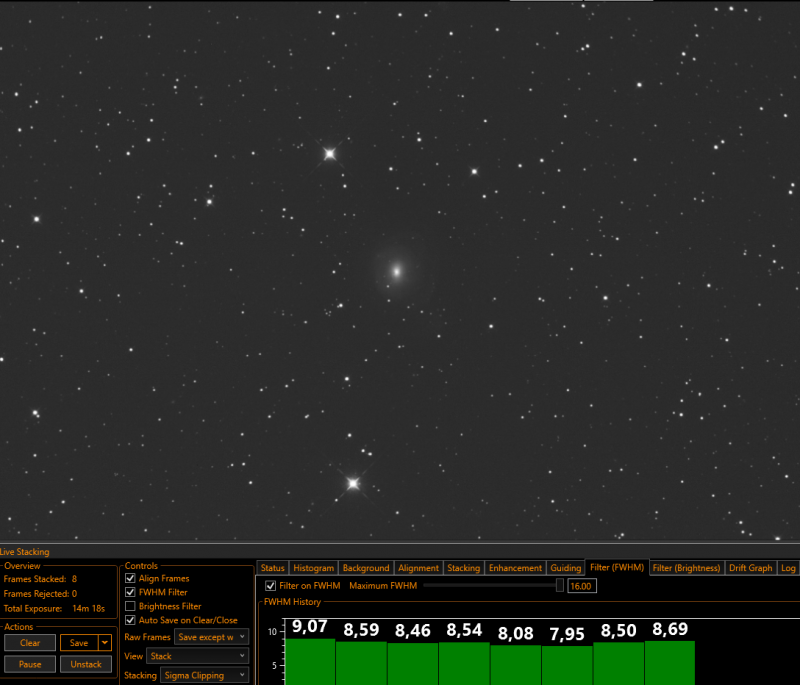Image resolution: width=800 pixels, height=685 pixels.
Task: Click the FWHM History label
Action: click(x=292, y=602)
